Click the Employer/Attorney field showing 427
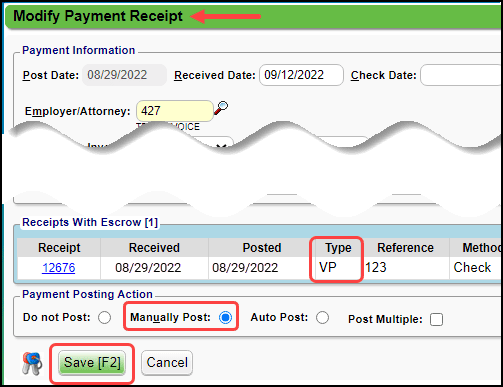 175,111
